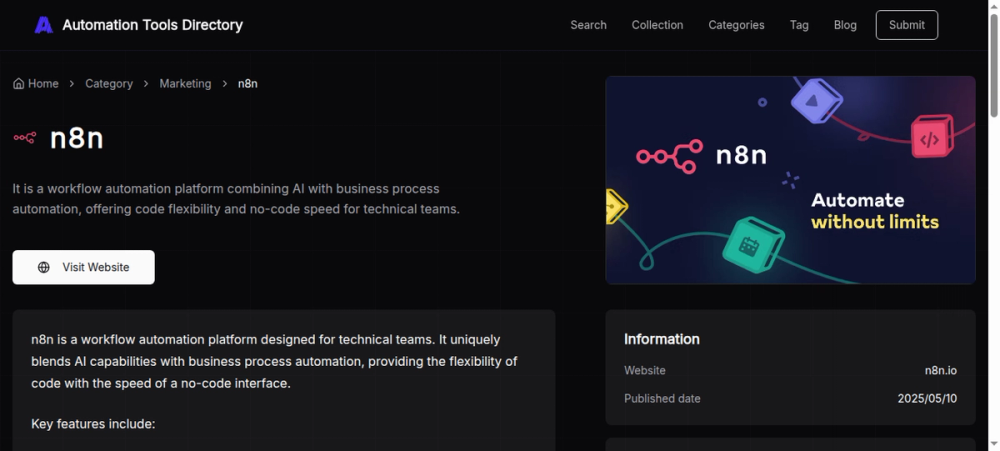Click the red code cube in banner

[x=932, y=136]
